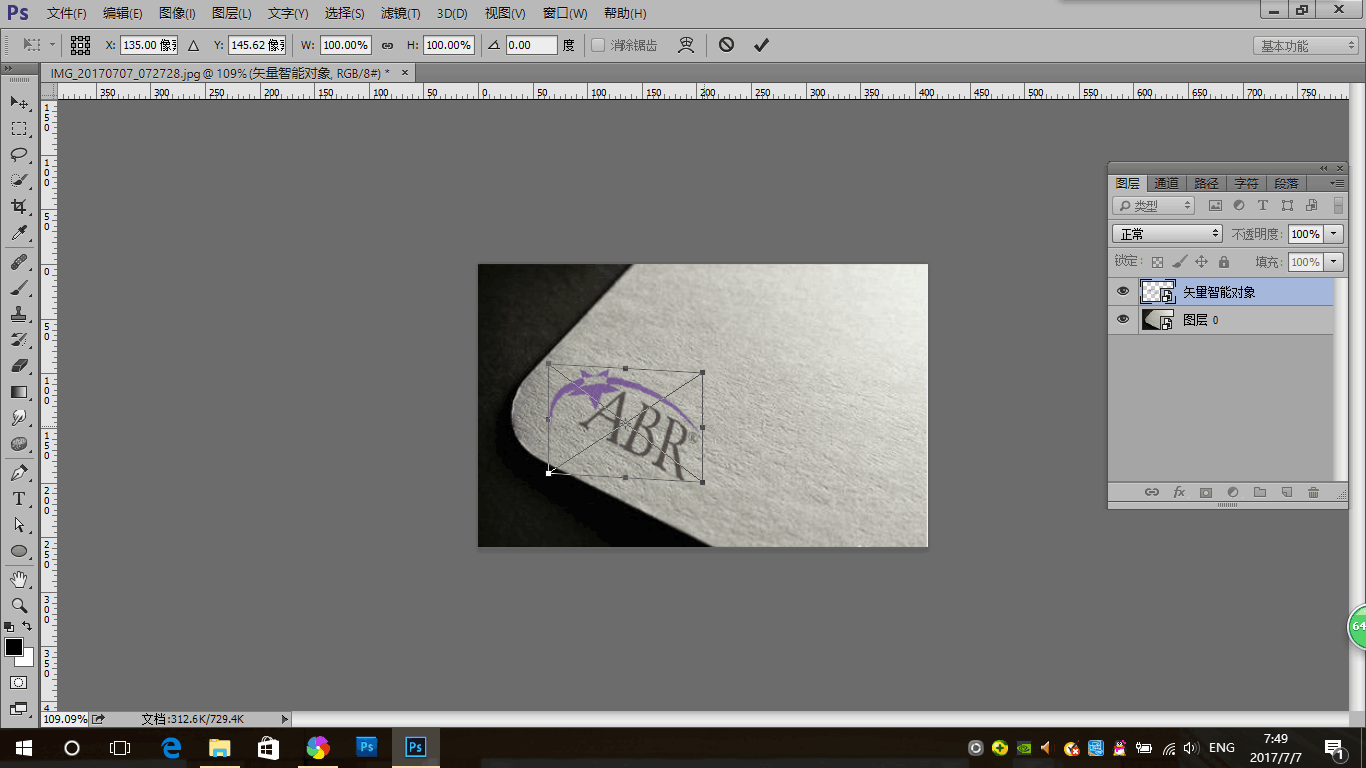Viewport: 1366px width, 768px height.
Task: Expand the 不透明度 opacity dropdown arrow
Action: 1334,234
